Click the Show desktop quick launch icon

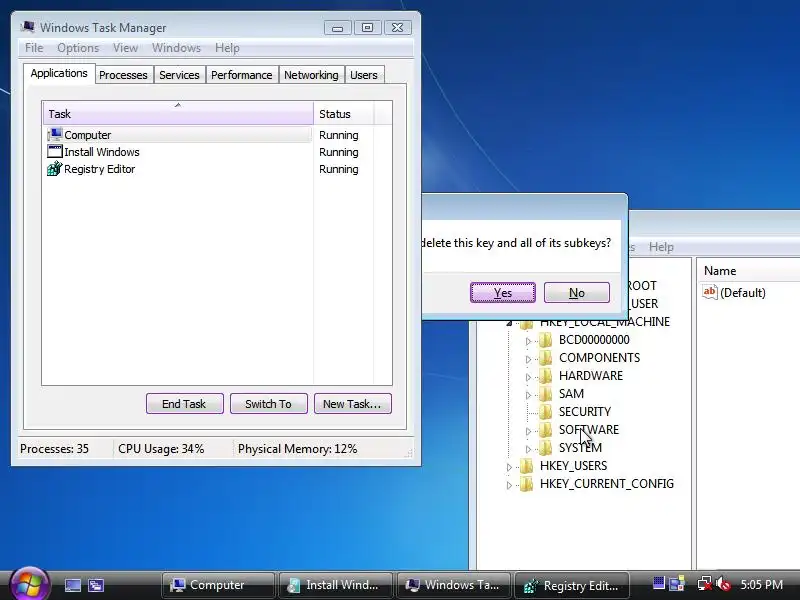[72, 585]
